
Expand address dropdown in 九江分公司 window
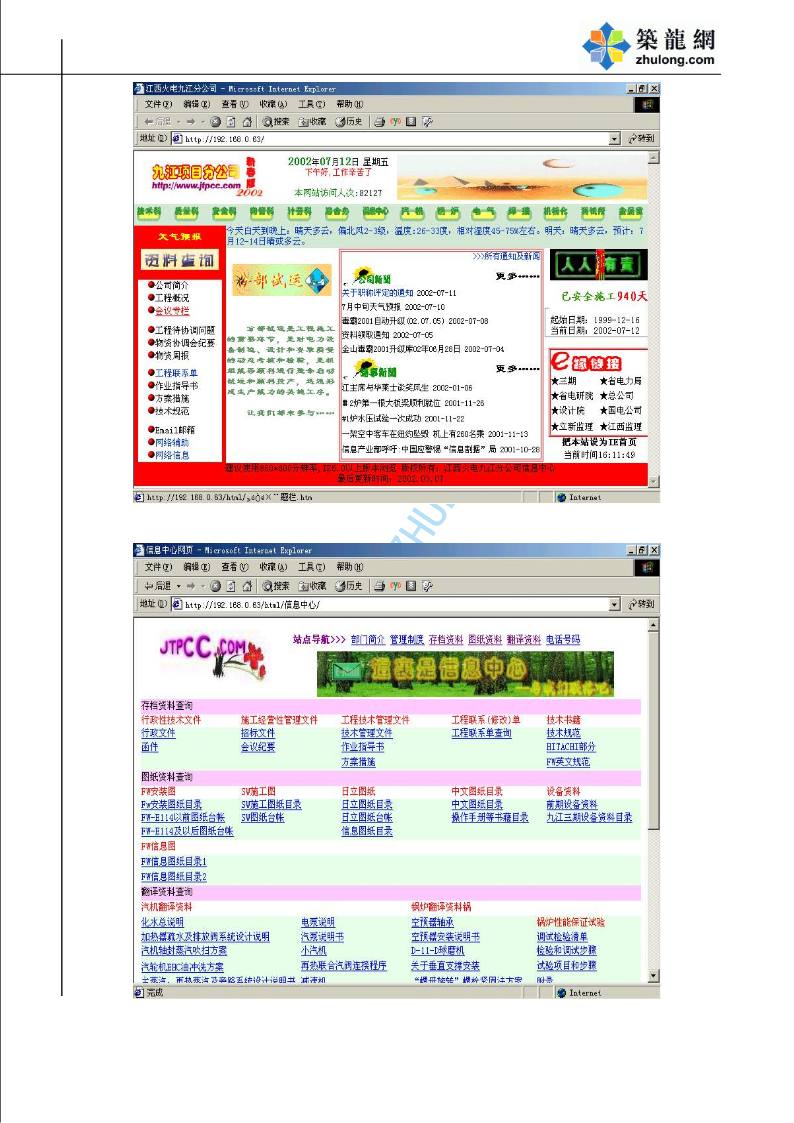(x=614, y=139)
